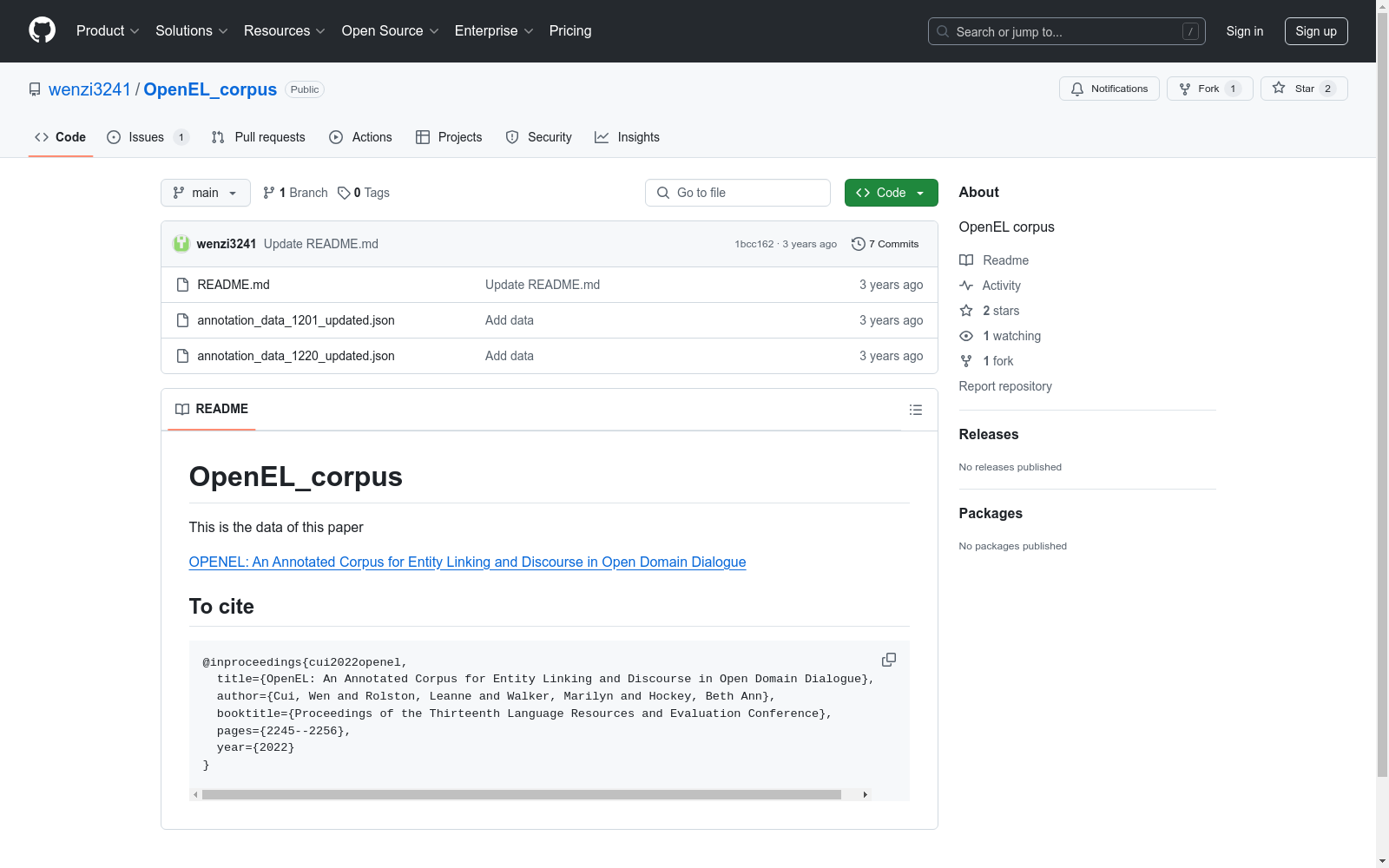1389x868 pixels.
Task: Switch to the Actions tab
Action: click(361, 137)
